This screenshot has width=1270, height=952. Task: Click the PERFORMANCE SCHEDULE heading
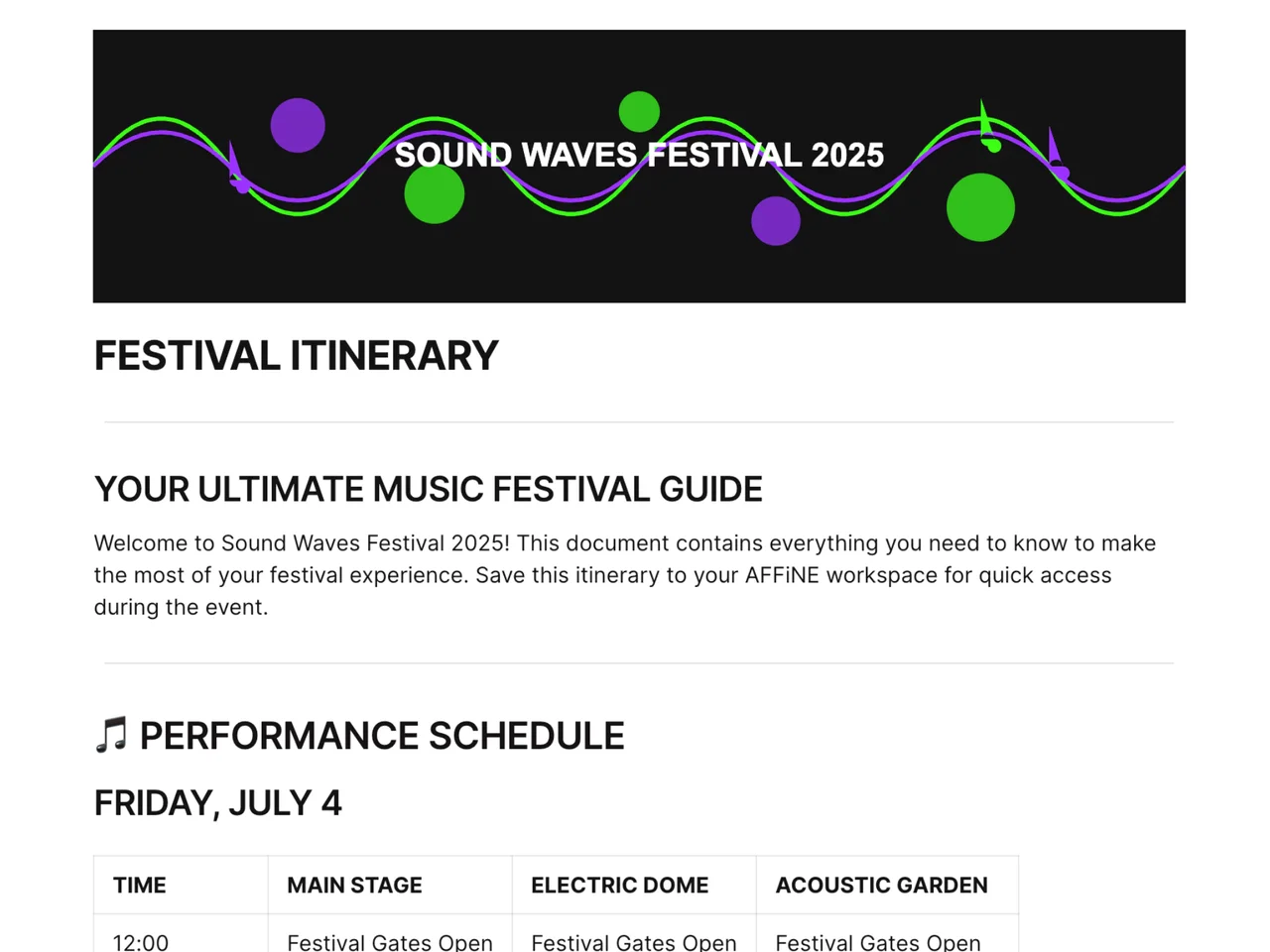click(382, 736)
